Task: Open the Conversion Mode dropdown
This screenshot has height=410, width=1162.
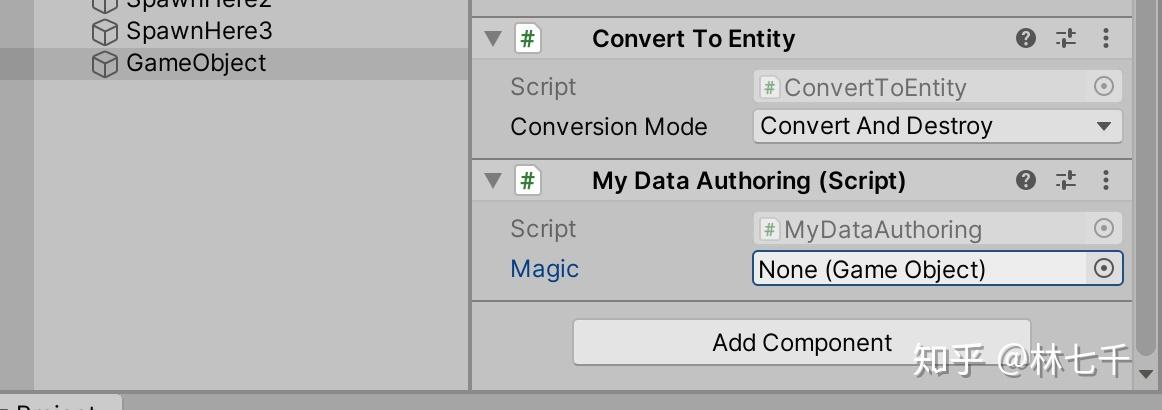Action: tap(937, 127)
